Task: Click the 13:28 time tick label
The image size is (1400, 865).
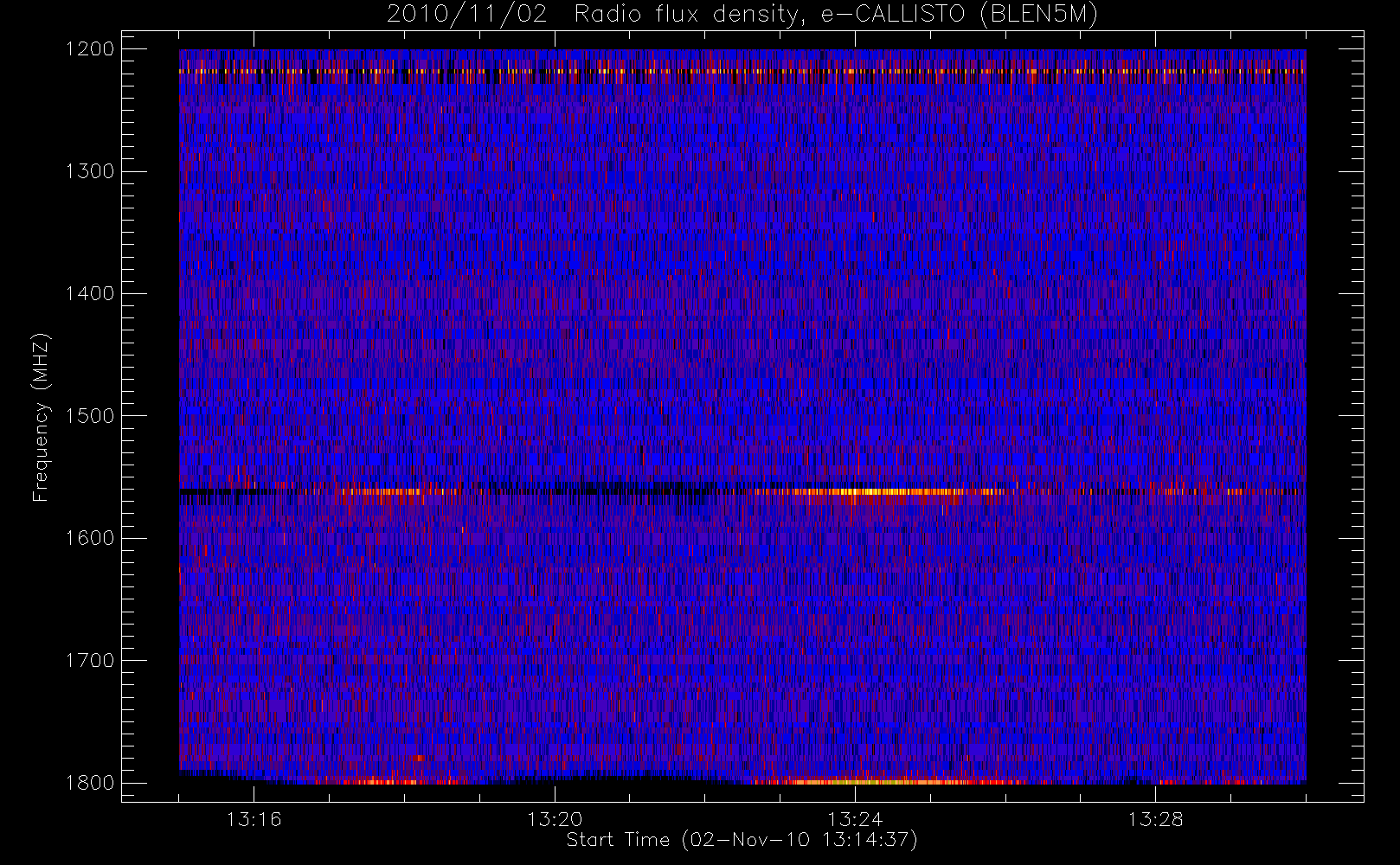Action: point(1155,819)
